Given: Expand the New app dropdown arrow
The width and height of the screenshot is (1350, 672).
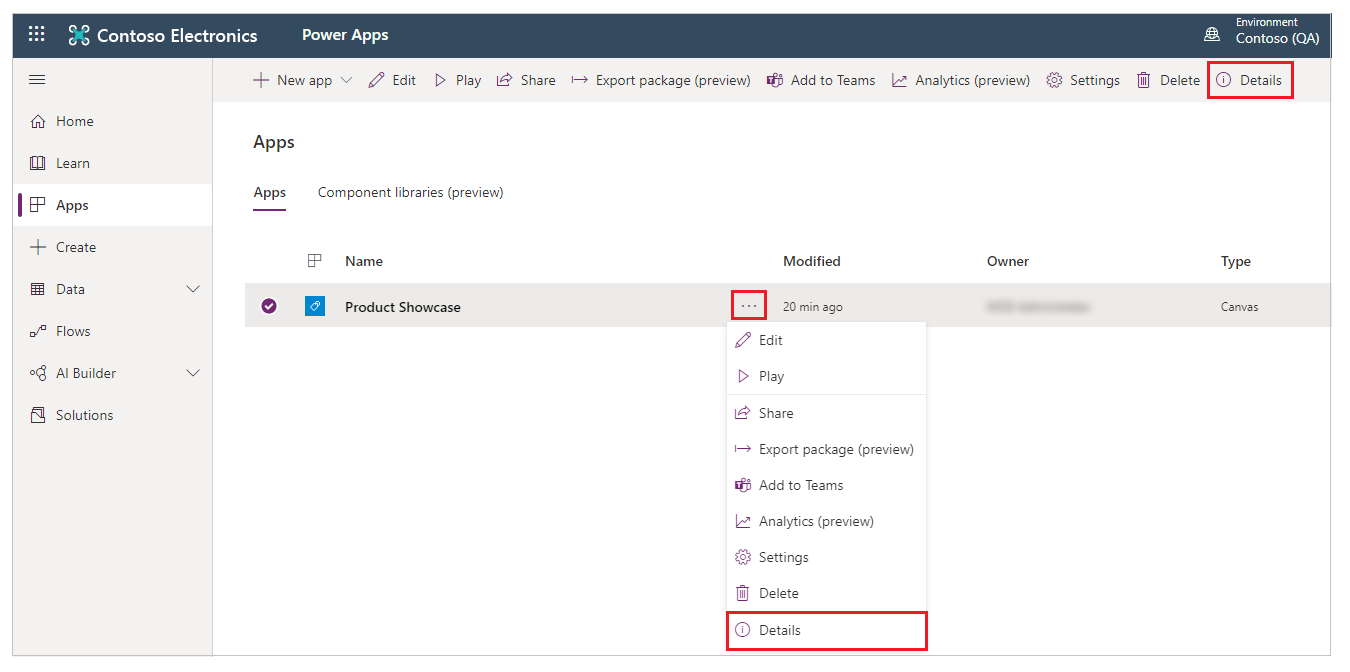Looking at the screenshot, I should [x=344, y=80].
